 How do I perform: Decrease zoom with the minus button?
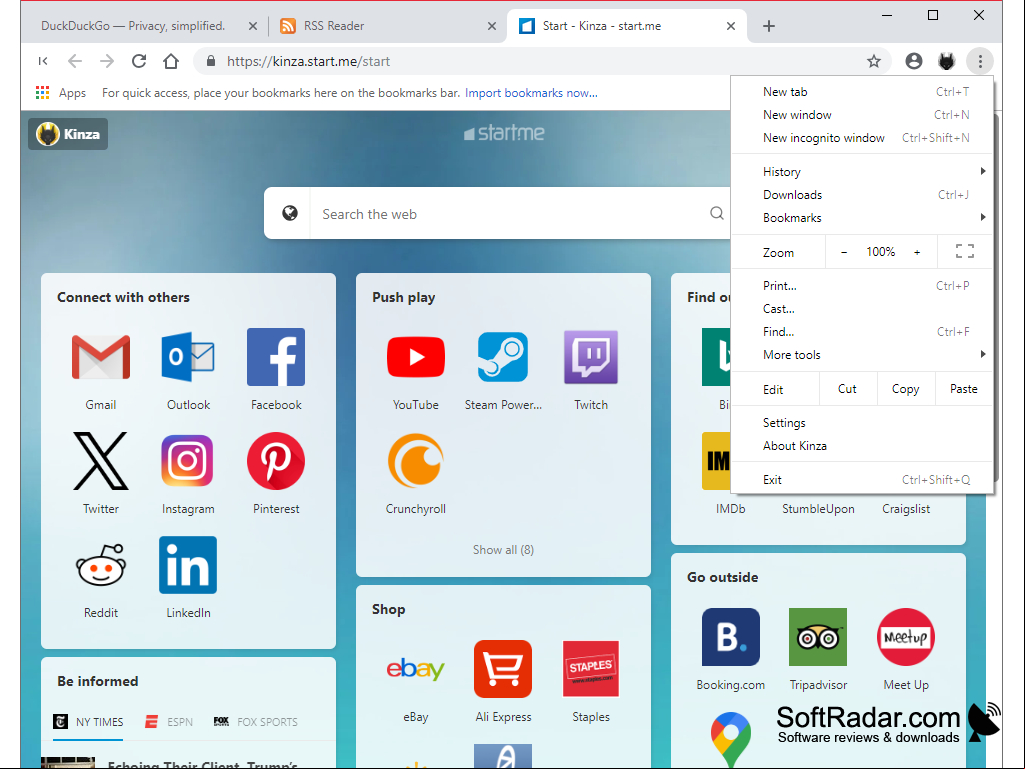(x=844, y=252)
